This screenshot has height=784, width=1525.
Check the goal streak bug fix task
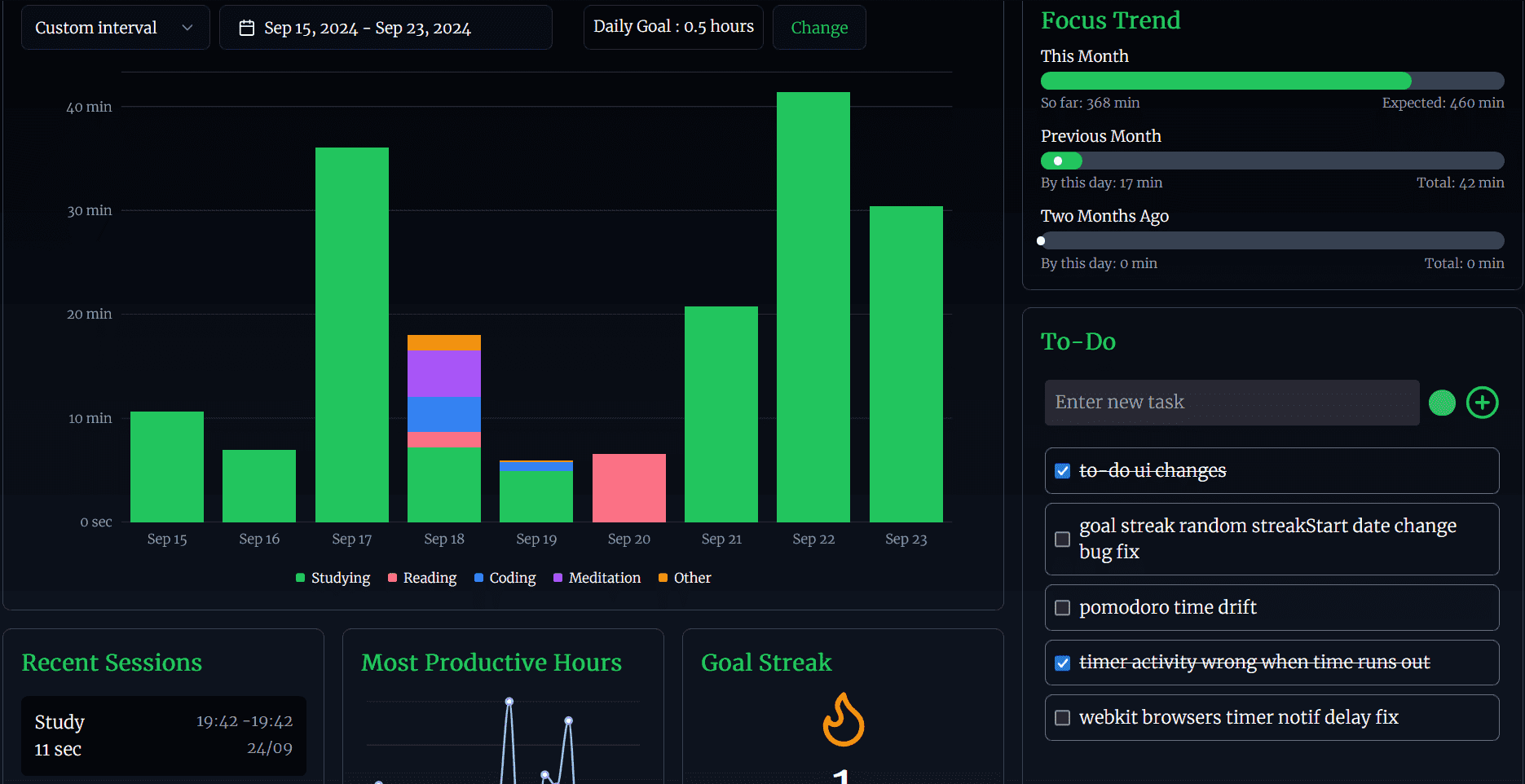click(x=1062, y=540)
